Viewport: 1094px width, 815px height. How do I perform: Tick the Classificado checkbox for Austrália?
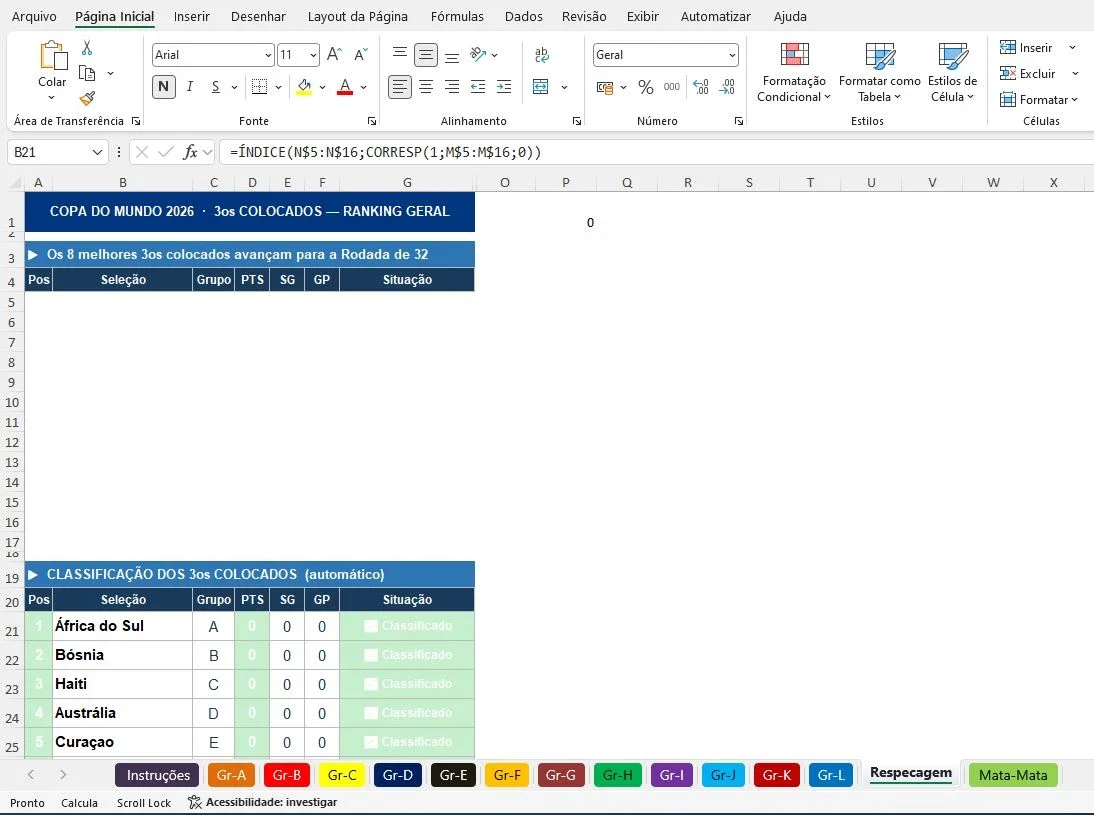click(371, 713)
